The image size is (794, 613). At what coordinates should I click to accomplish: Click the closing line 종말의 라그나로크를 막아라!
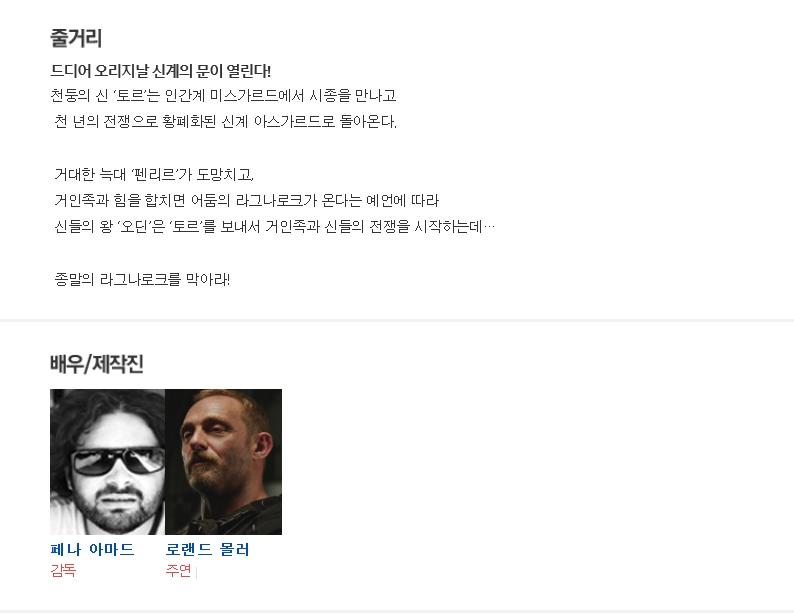point(142,279)
